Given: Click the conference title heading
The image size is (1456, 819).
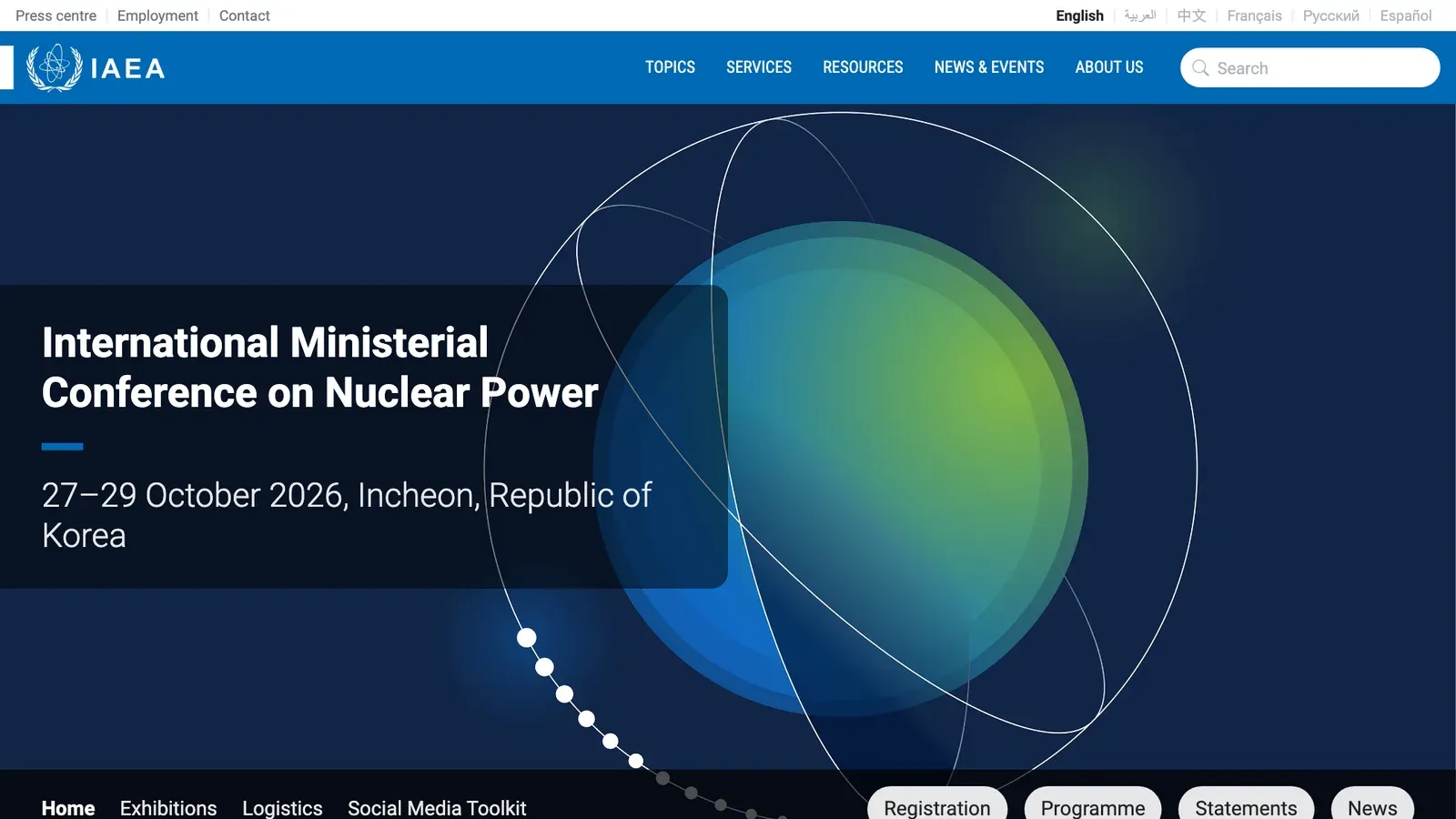Looking at the screenshot, I should click(x=320, y=368).
